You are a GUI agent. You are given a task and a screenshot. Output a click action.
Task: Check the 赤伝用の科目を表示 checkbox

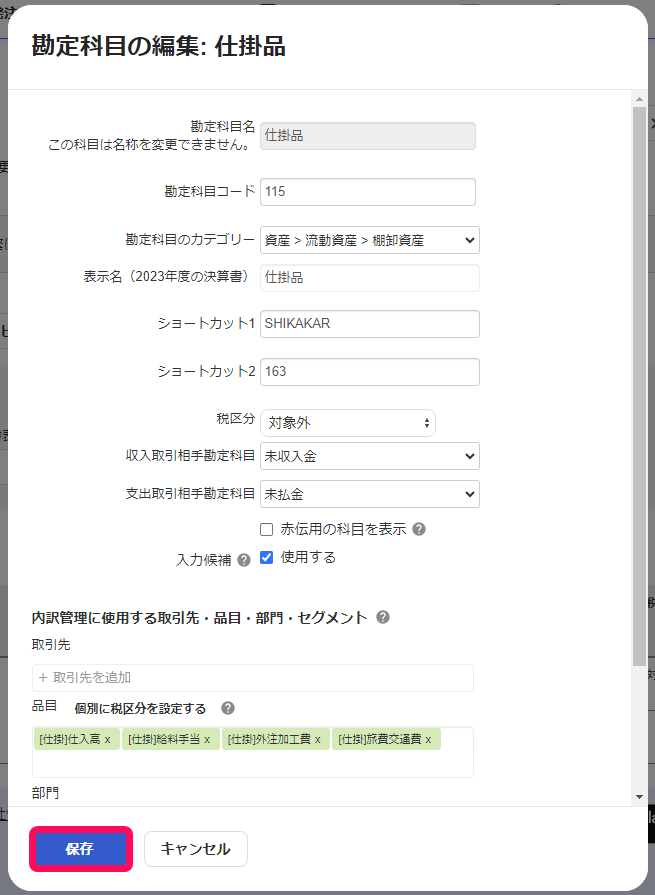pyautogui.click(x=266, y=529)
